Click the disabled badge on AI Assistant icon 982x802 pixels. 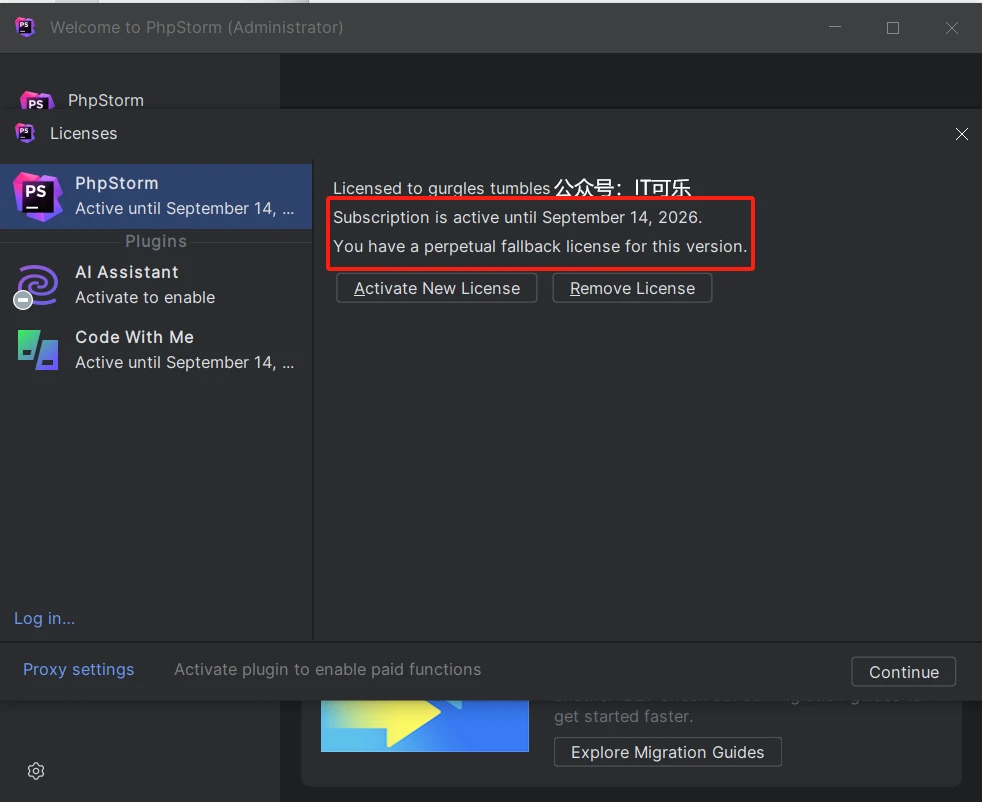pyautogui.click(x=23, y=301)
